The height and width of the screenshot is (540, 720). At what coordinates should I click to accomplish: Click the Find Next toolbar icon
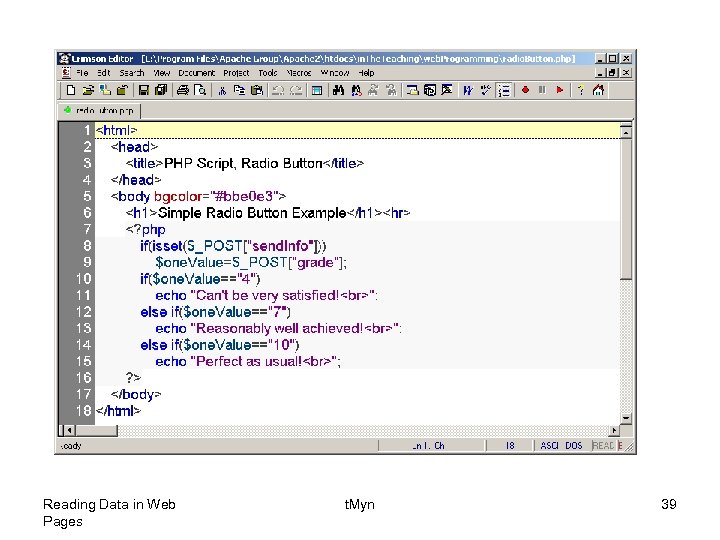(373, 90)
